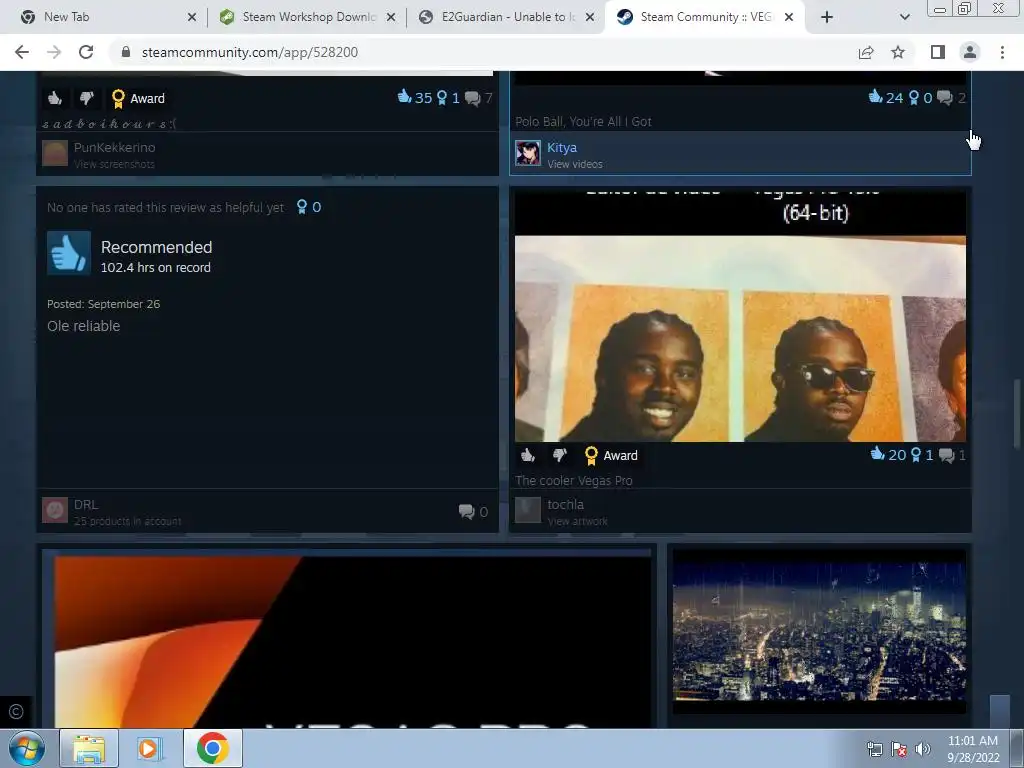Thumbs down tochla's Vegas Pro artwork
Viewport: 1024px width, 768px height.
[x=559, y=455]
